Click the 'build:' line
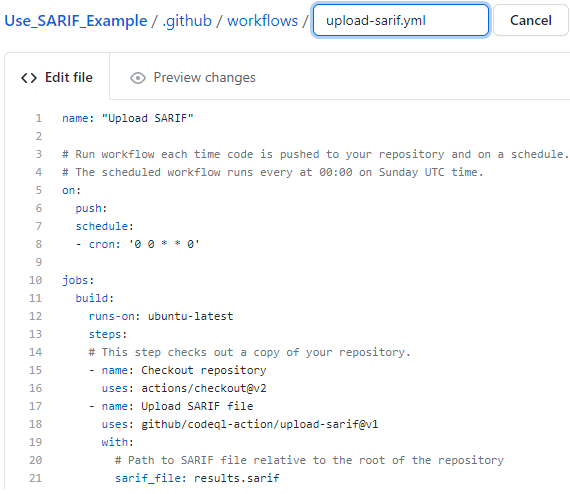 click(x=95, y=298)
